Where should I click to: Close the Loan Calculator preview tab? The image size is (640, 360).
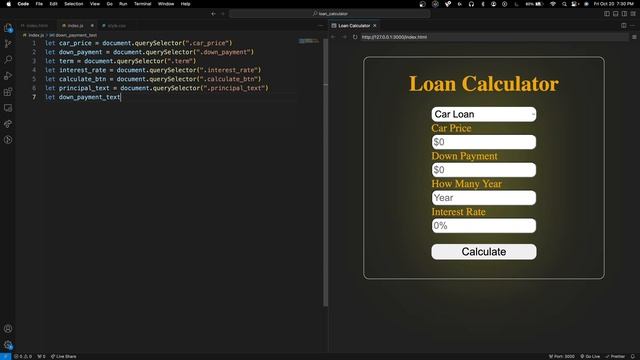coord(375,25)
